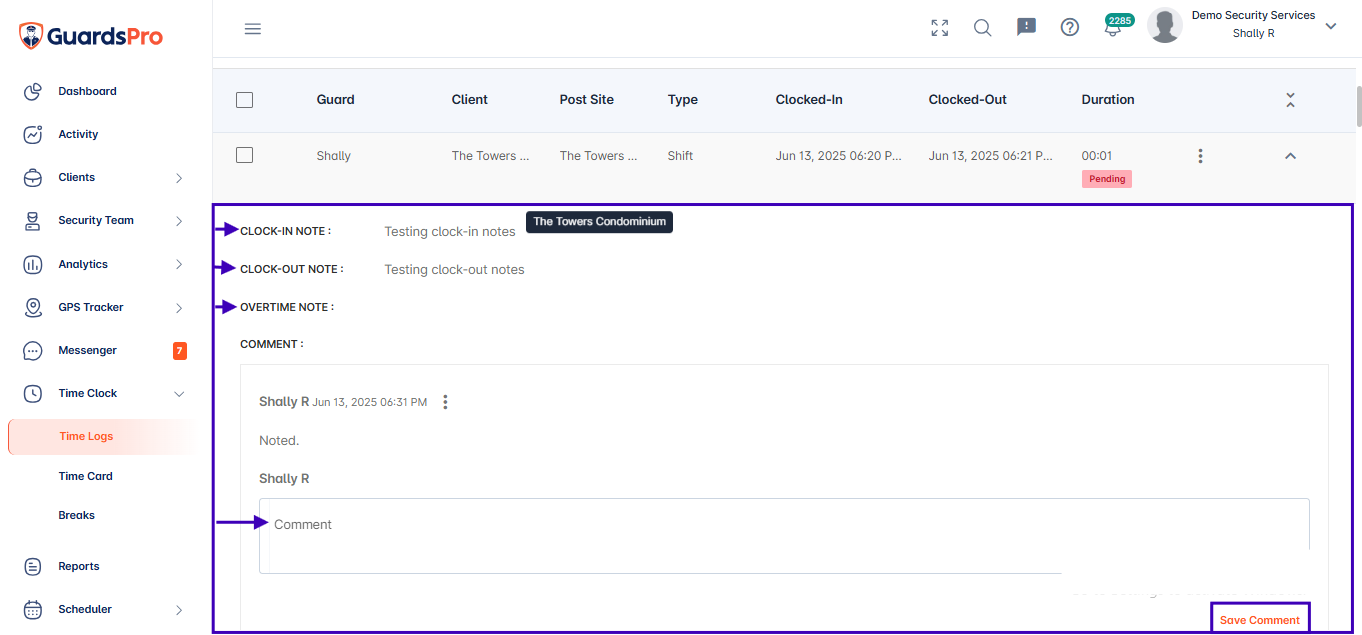The image size is (1362, 635).
Task: Click the GuardsPro logo
Action: coord(91,36)
